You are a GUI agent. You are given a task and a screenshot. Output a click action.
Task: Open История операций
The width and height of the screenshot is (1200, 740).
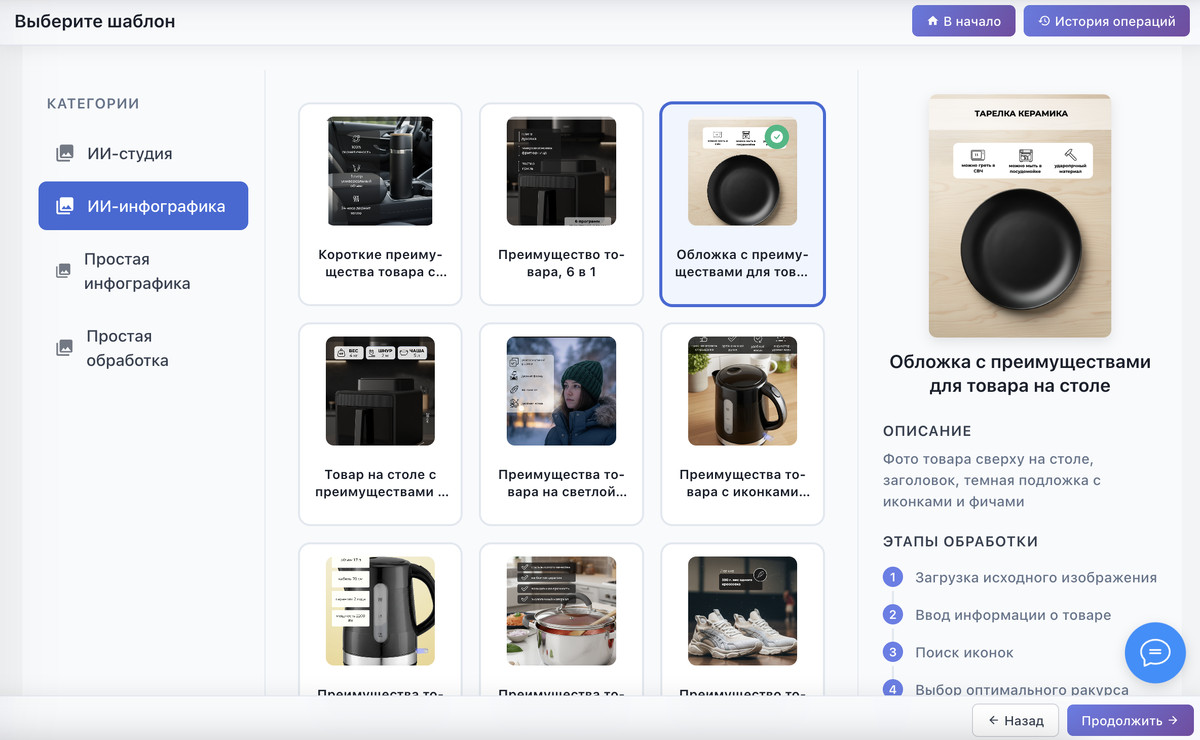pyautogui.click(x=1108, y=21)
